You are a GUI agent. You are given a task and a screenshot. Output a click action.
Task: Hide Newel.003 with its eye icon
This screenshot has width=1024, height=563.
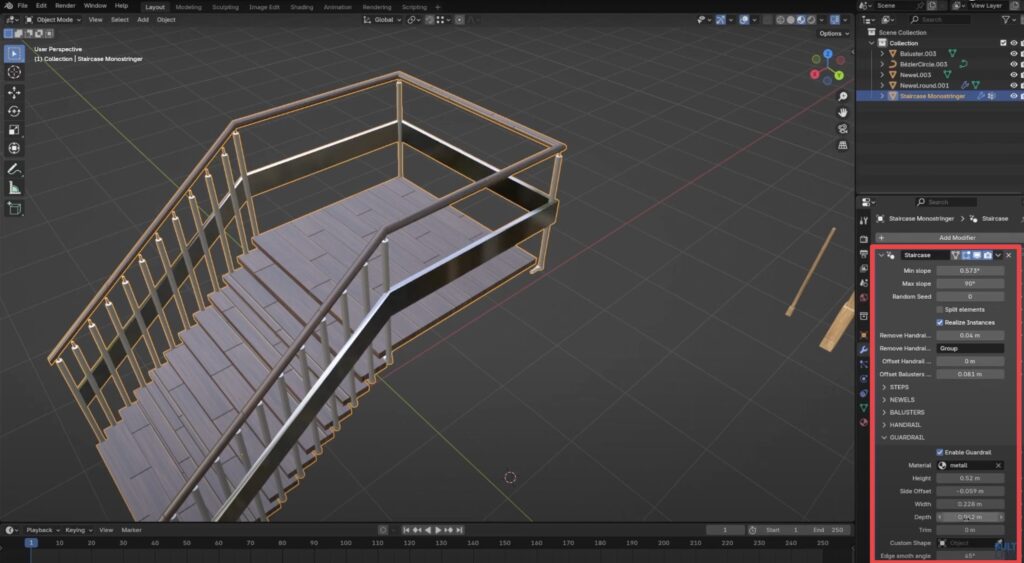pos(1014,74)
